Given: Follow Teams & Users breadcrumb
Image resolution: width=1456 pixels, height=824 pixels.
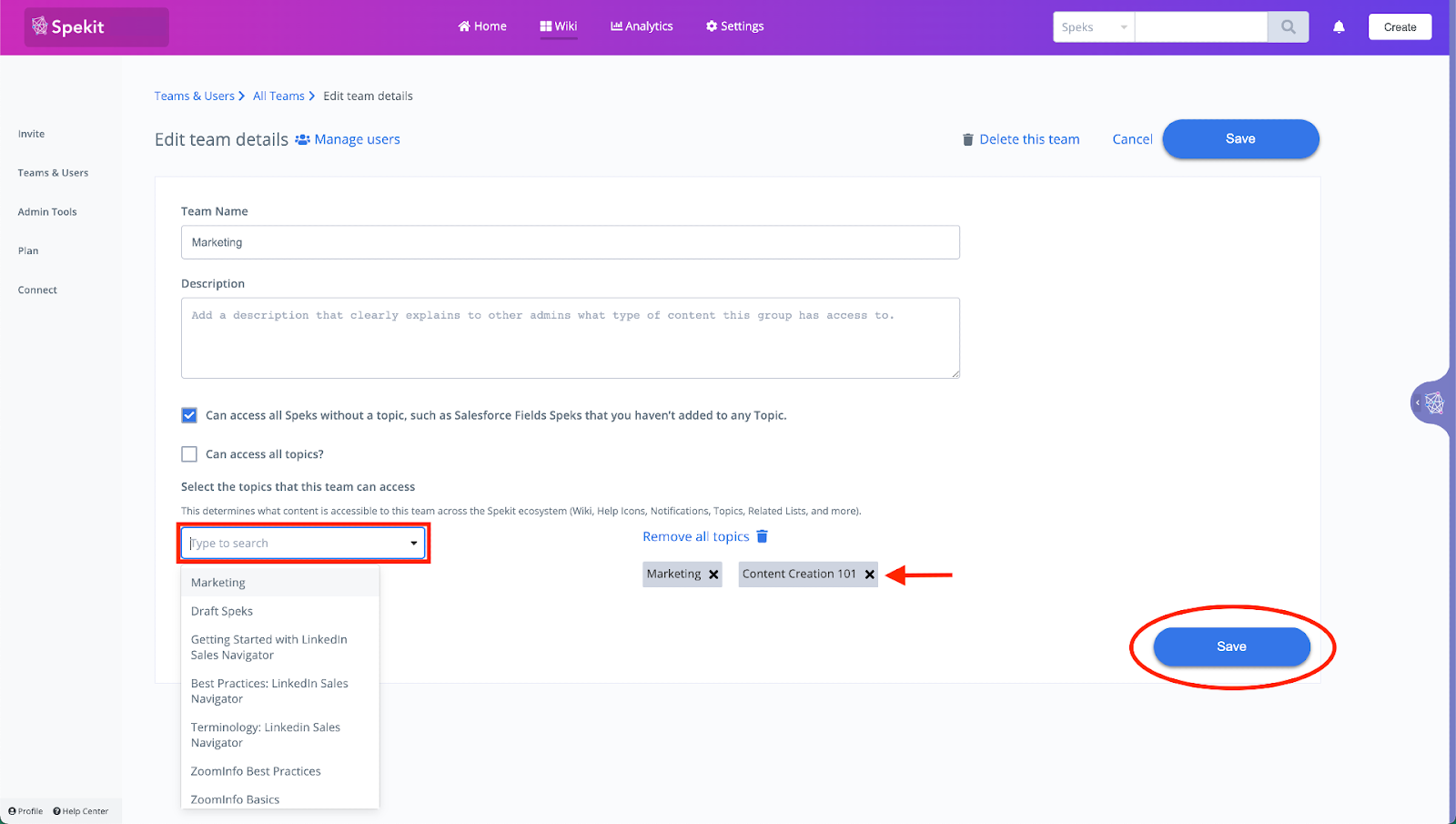Looking at the screenshot, I should [194, 96].
